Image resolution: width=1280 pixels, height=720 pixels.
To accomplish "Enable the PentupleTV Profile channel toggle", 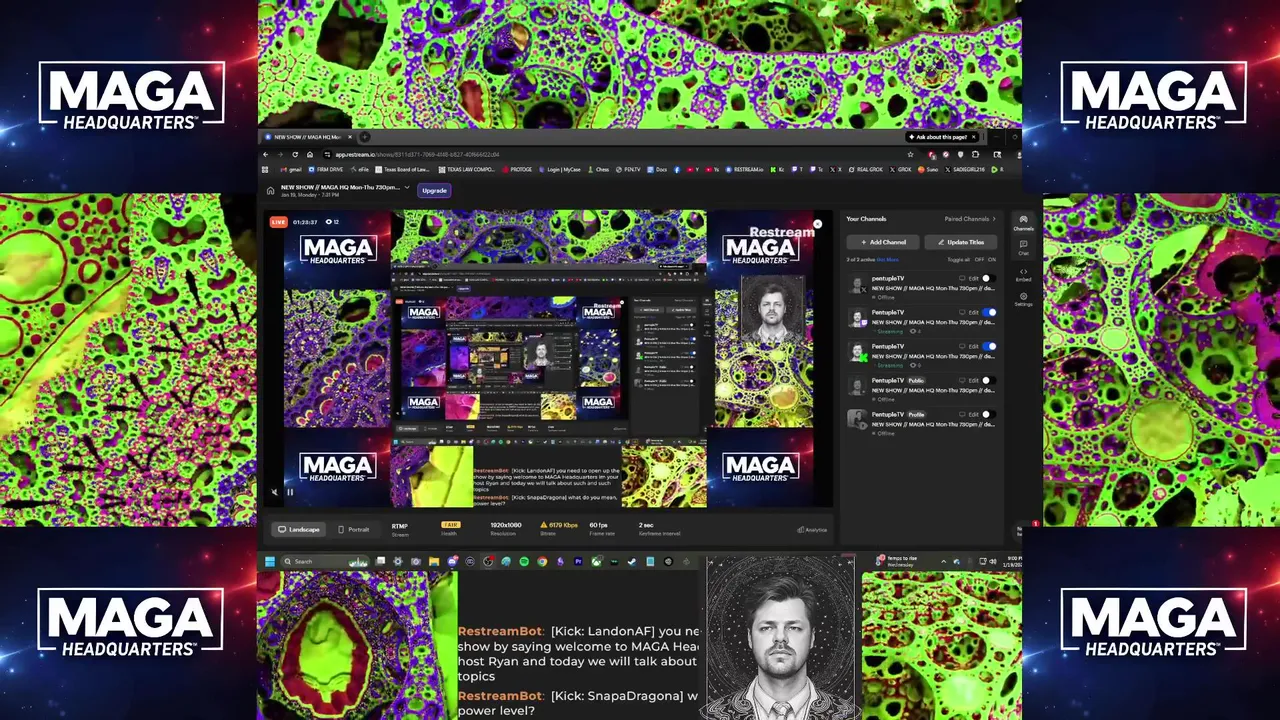I will tap(987, 415).
